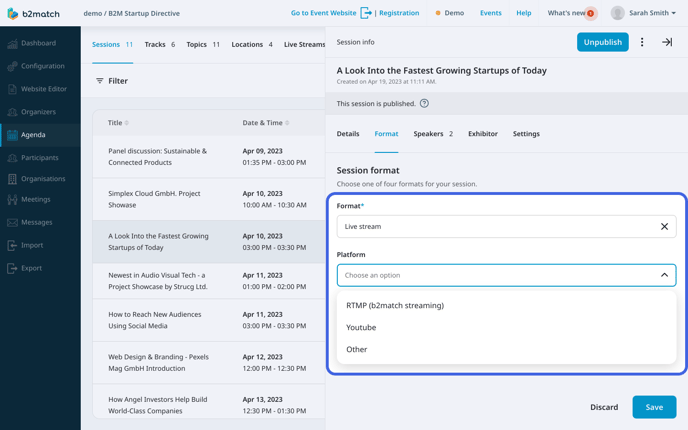This screenshot has height=430, width=688.
Task: Clear the Live stream format selection
Action: point(664,226)
